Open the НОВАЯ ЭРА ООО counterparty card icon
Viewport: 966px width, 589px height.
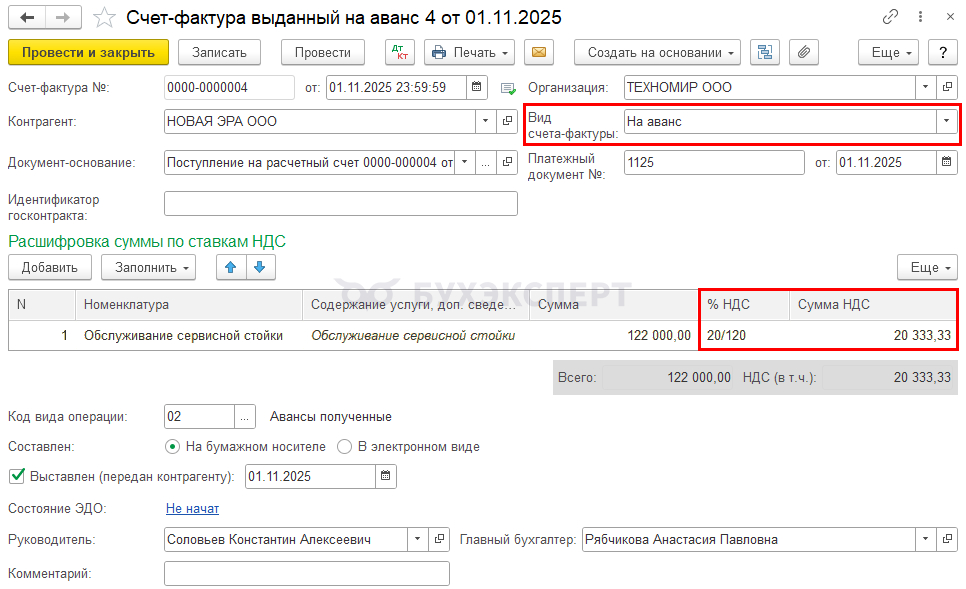tap(507, 121)
